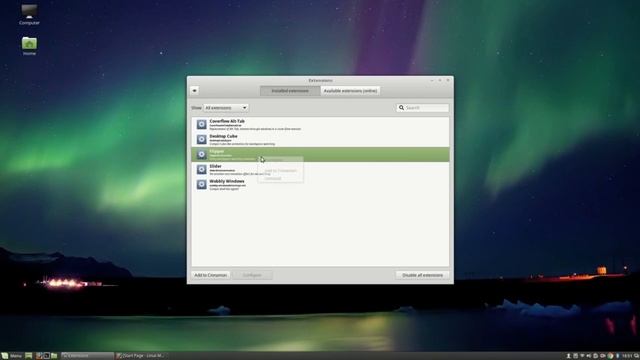Launch Firefox from the panel launcher

(x=39, y=356)
